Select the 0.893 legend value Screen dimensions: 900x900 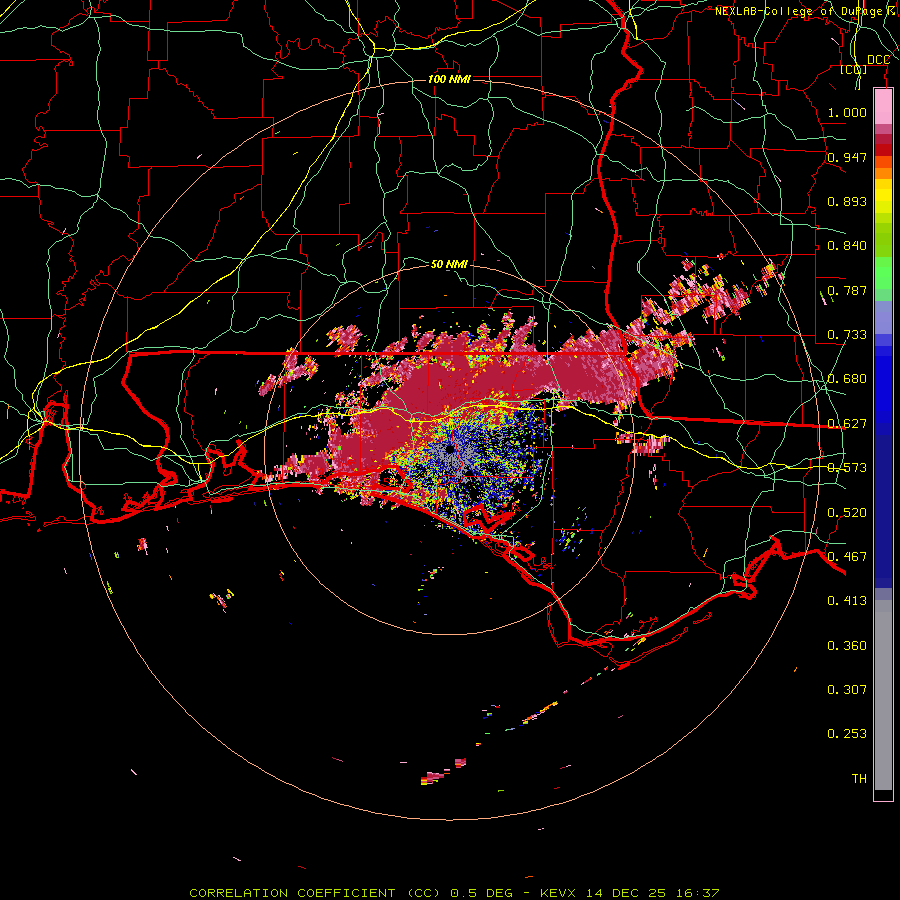[x=847, y=201]
